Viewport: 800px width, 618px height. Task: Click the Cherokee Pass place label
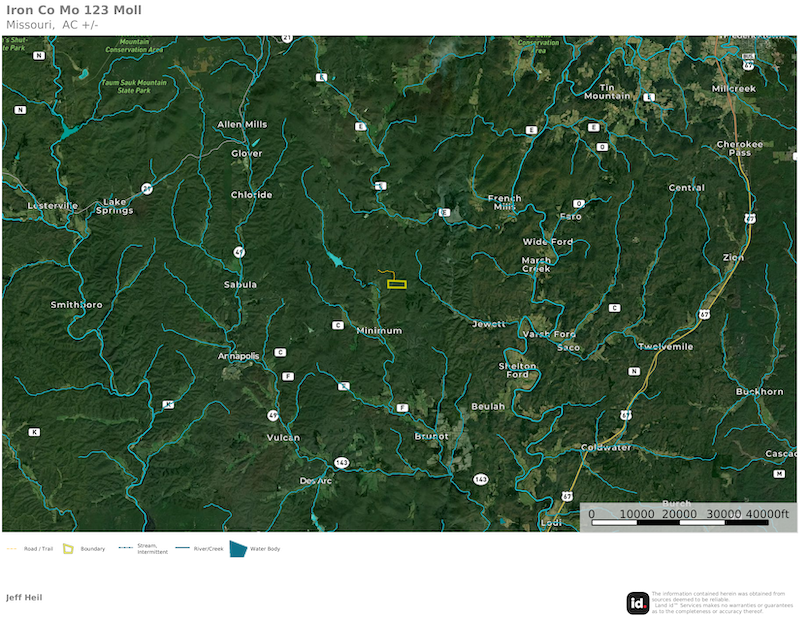point(740,148)
